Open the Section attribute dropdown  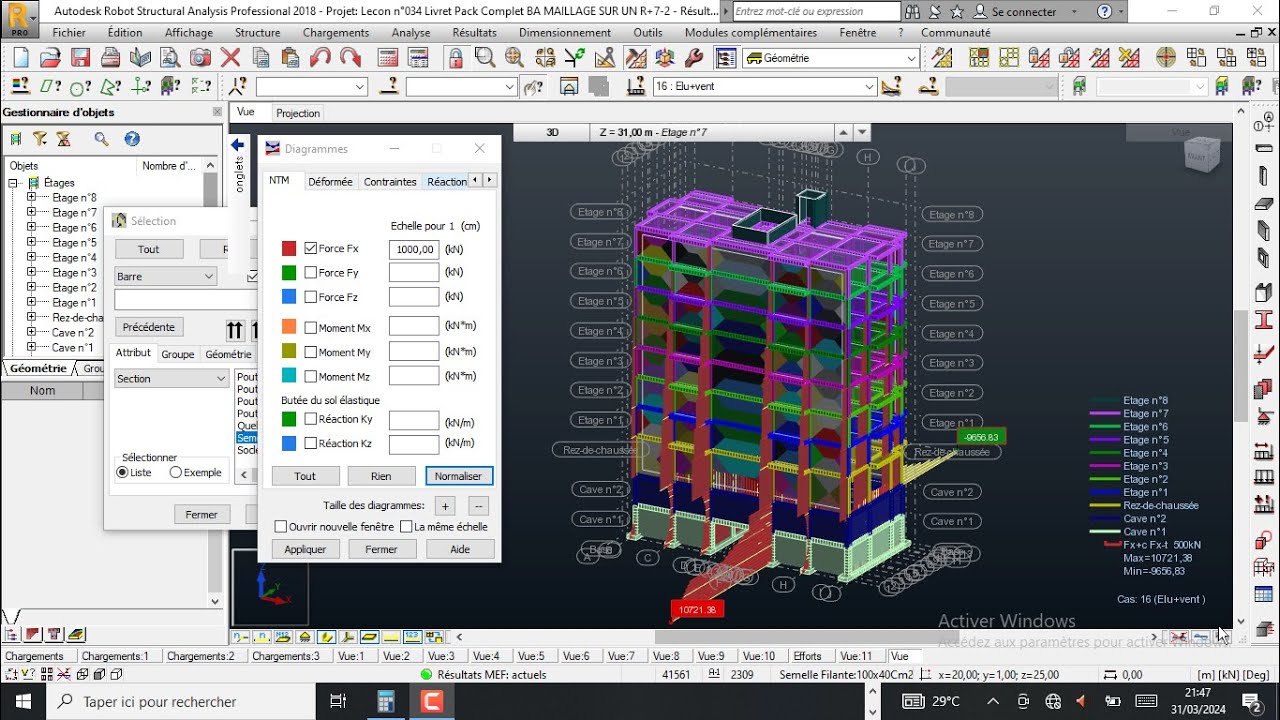click(172, 379)
